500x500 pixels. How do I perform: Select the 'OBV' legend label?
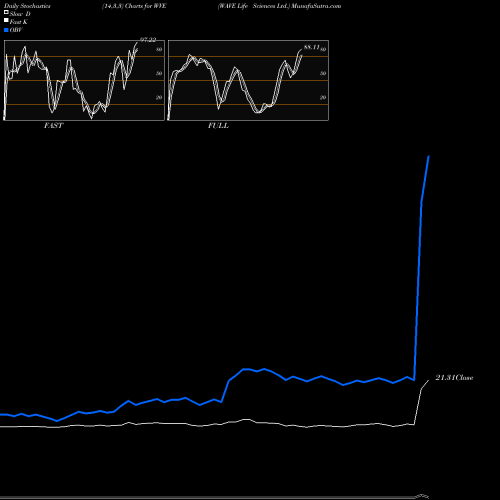pyautogui.click(x=16, y=30)
